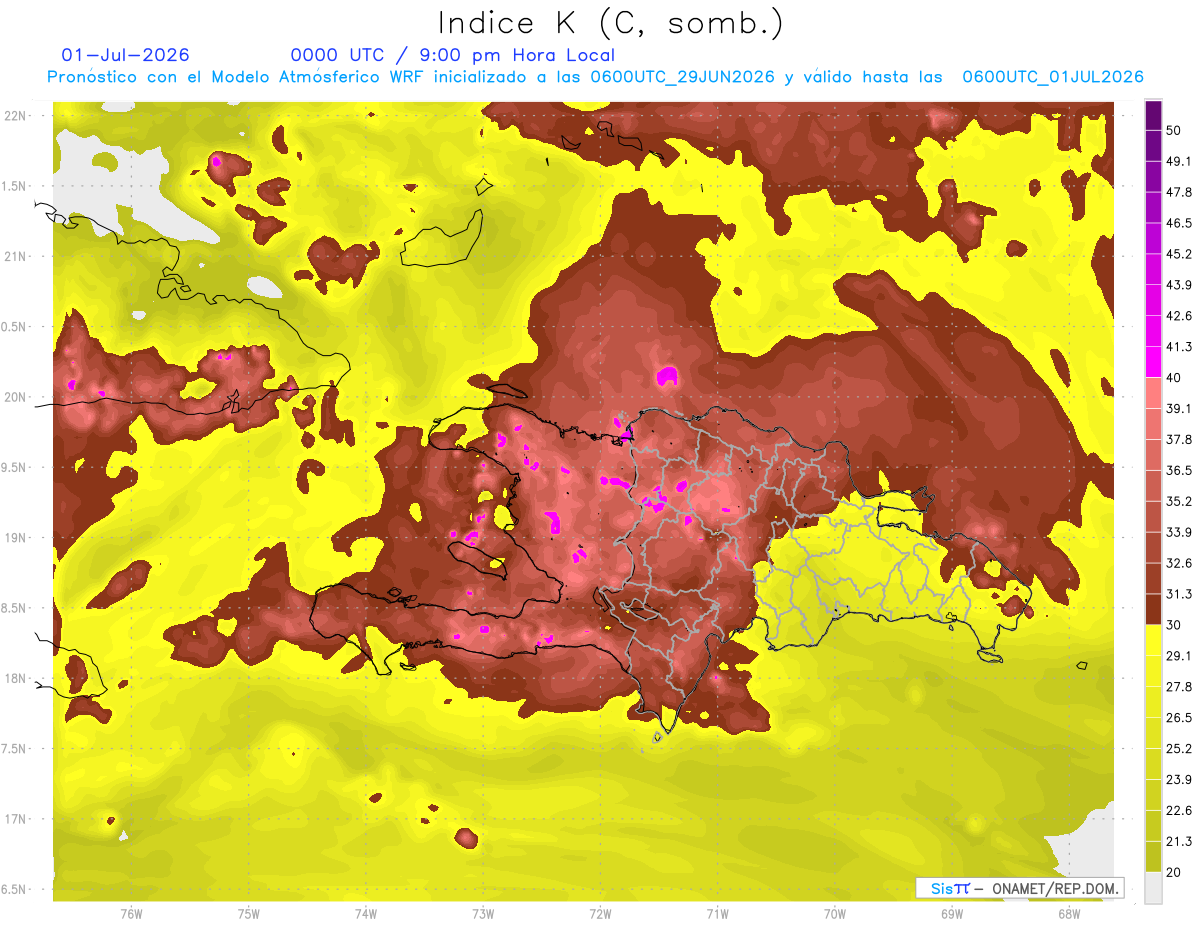Click the legend value "29.1"

pos(1179,656)
